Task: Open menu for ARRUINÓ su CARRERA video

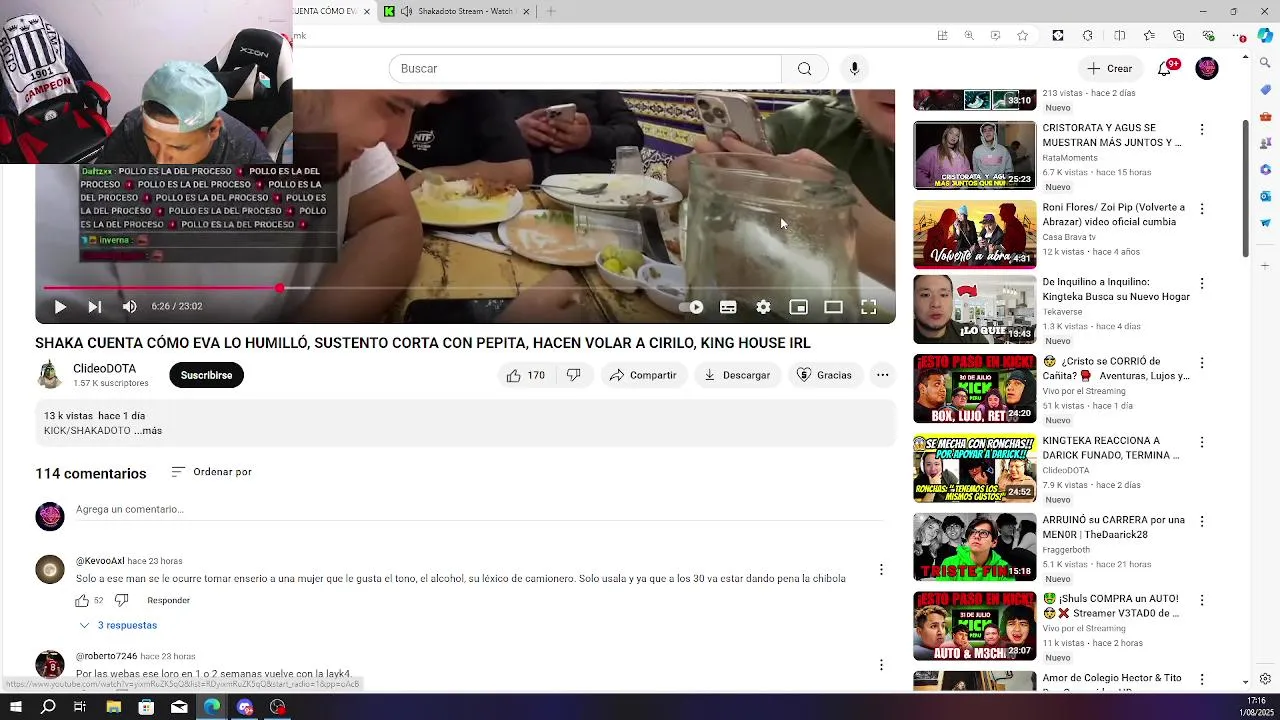Action: click(x=1202, y=521)
